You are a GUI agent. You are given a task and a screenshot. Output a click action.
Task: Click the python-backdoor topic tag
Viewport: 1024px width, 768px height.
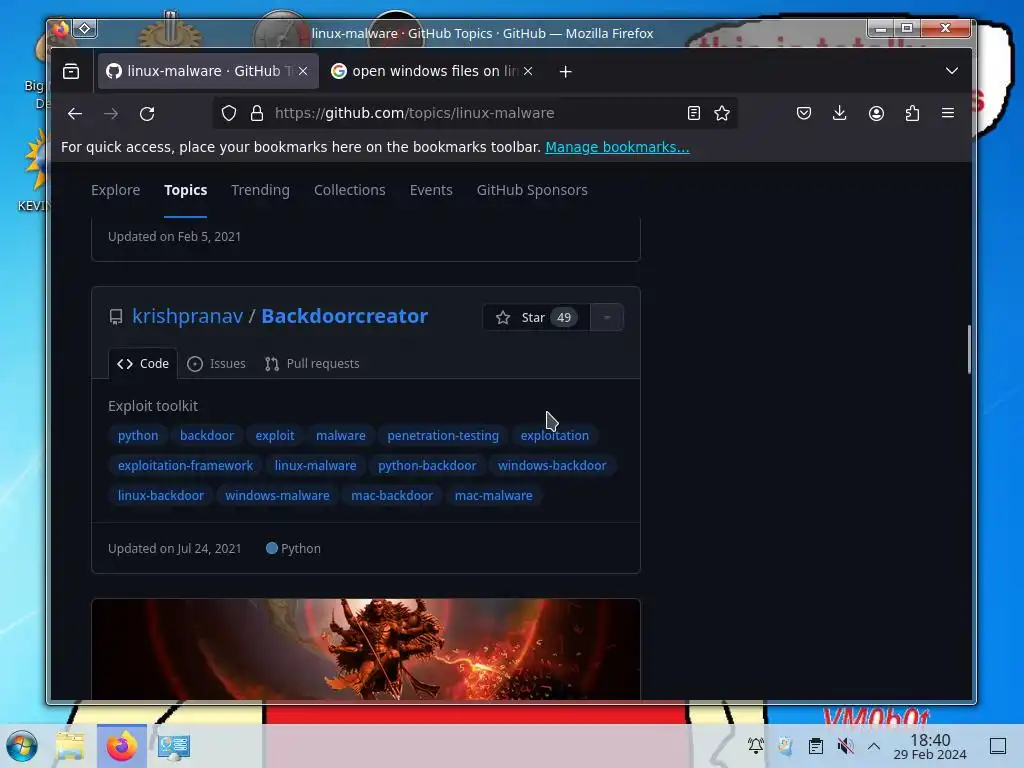tap(427, 466)
